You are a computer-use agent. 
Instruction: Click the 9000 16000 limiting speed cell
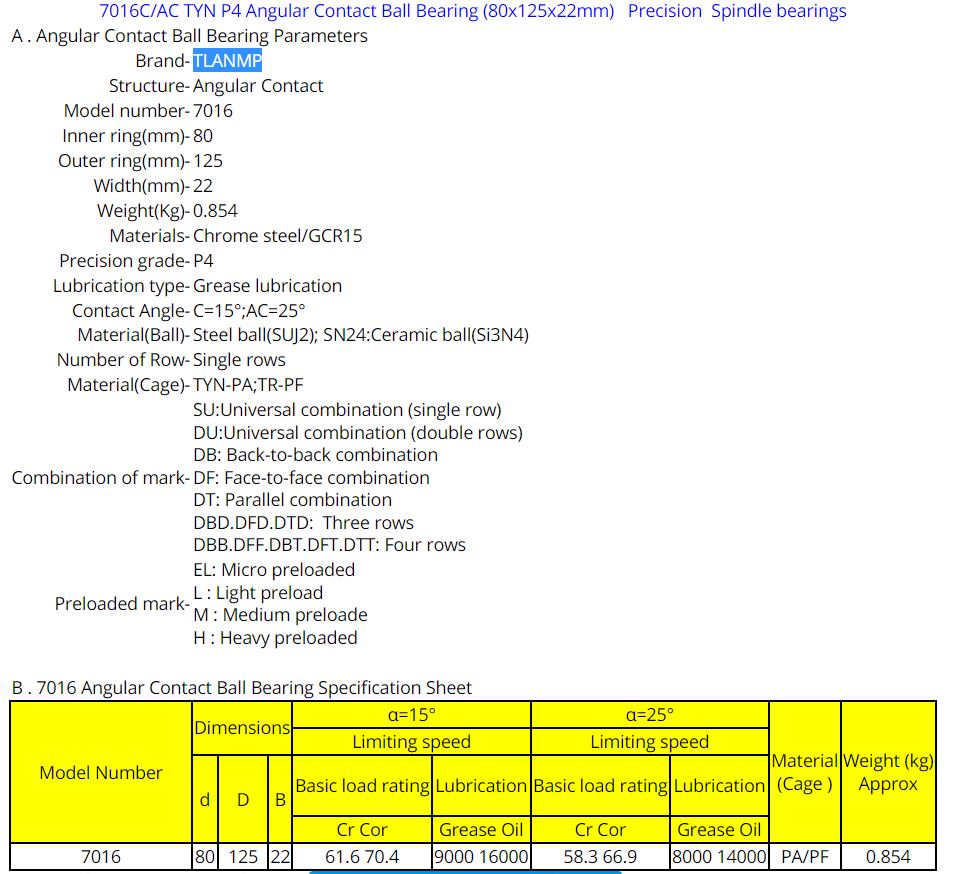(x=481, y=857)
